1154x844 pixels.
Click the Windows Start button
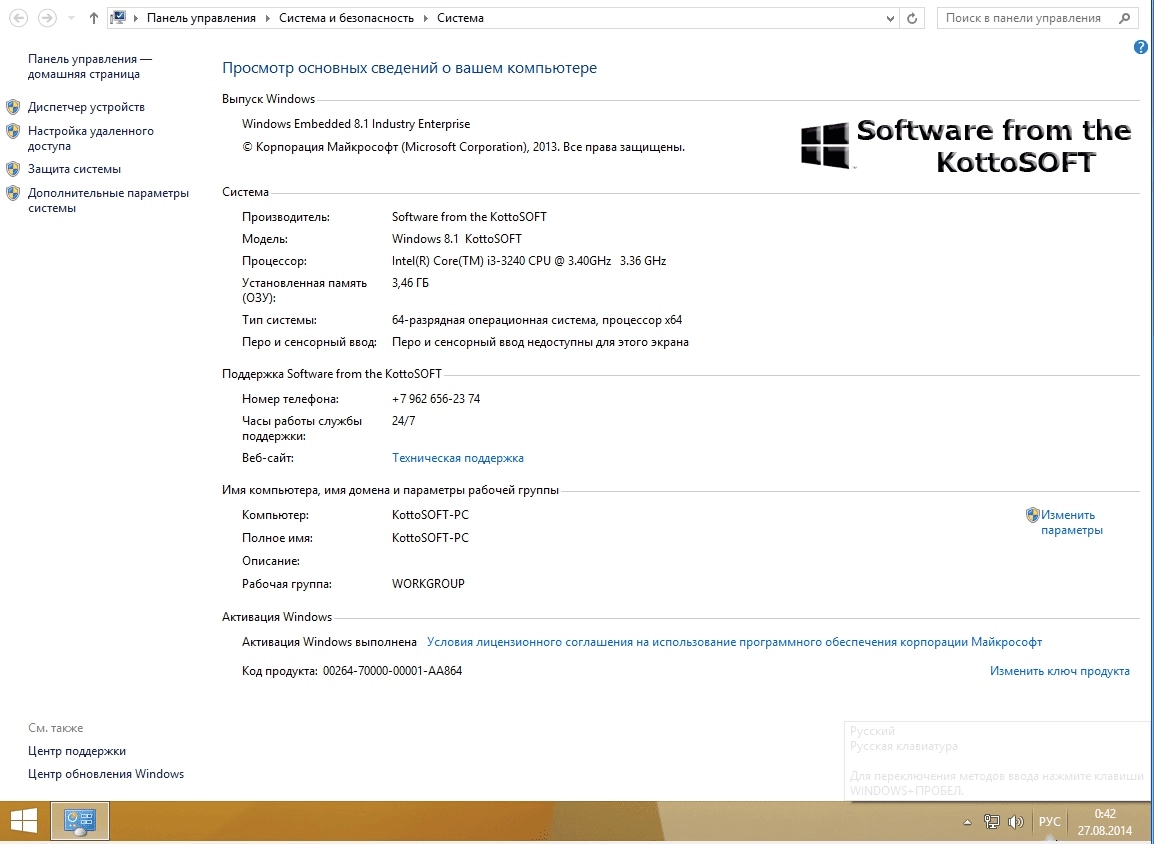click(24, 821)
